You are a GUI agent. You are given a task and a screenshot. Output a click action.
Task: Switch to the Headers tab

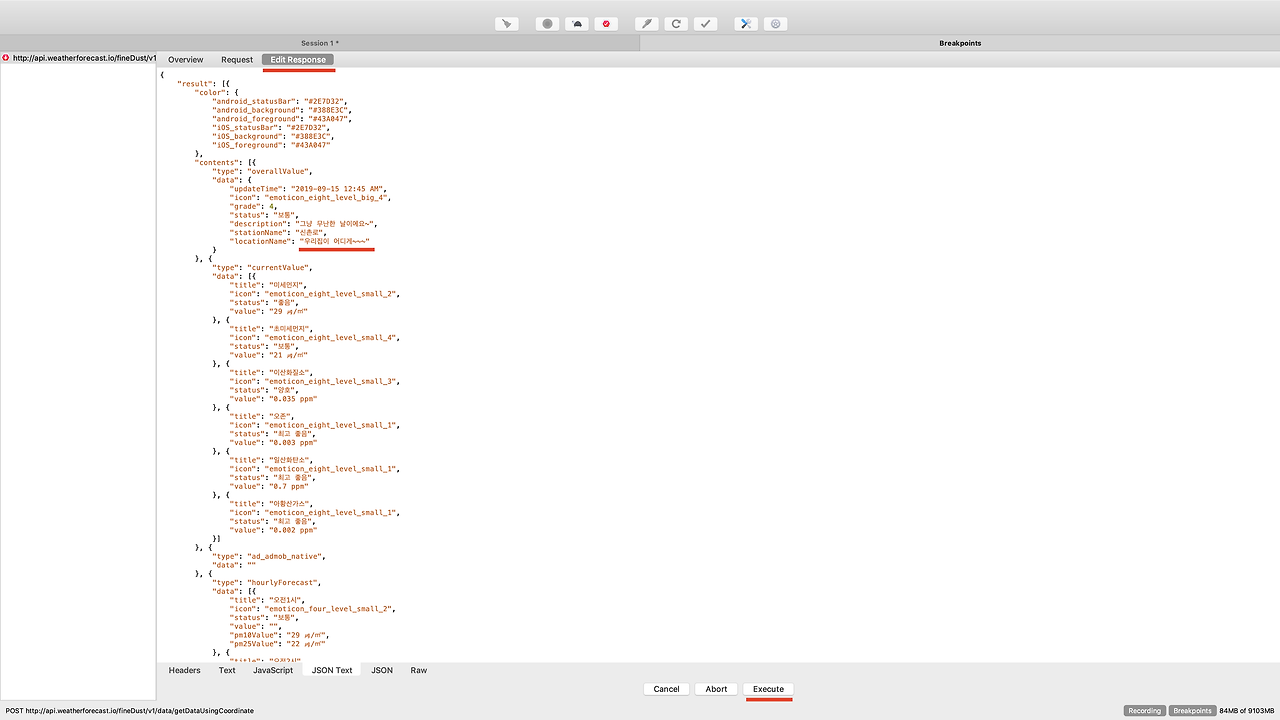tap(184, 670)
